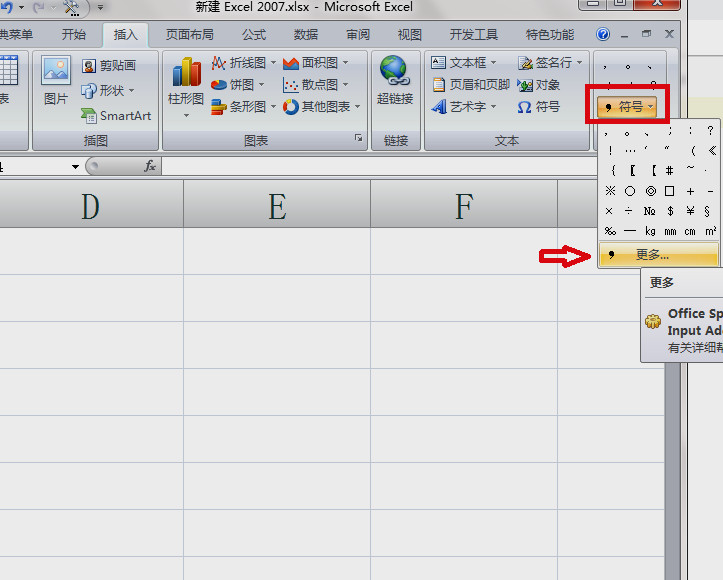
Task: Switch to the 开发工具 Developer tab
Action: coord(474,35)
